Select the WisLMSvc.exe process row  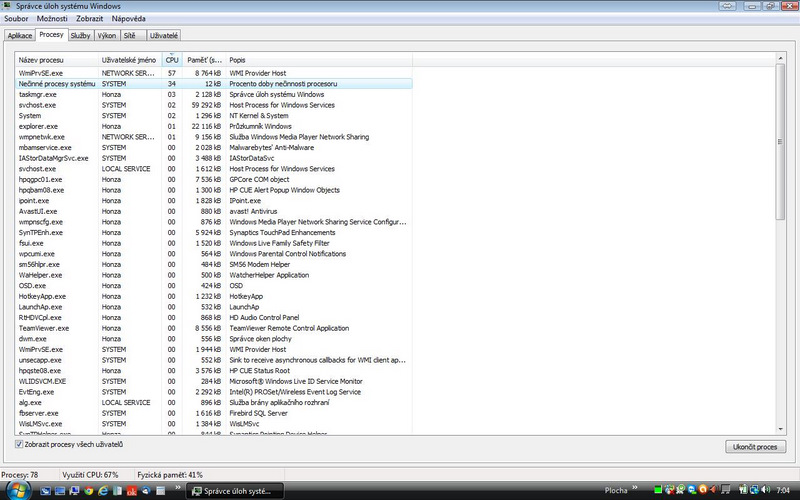click(x=214, y=423)
